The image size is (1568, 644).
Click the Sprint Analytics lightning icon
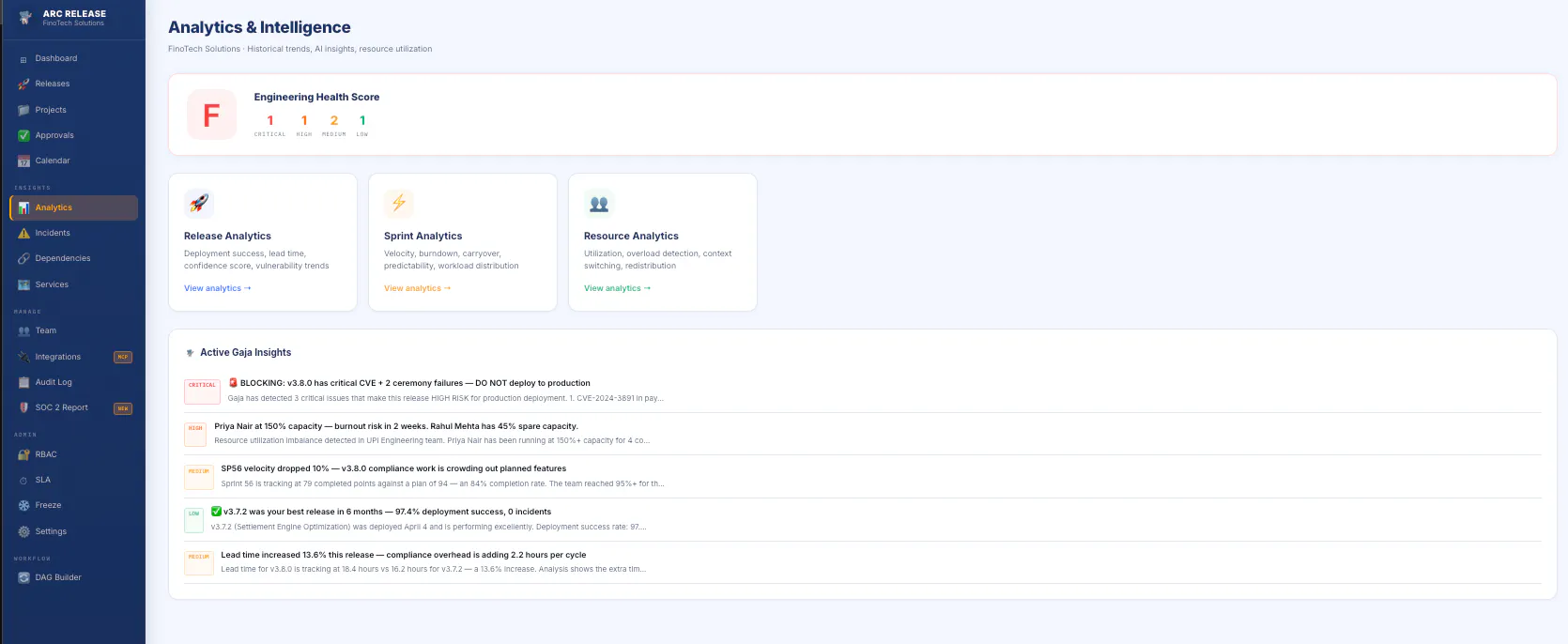tap(399, 203)
